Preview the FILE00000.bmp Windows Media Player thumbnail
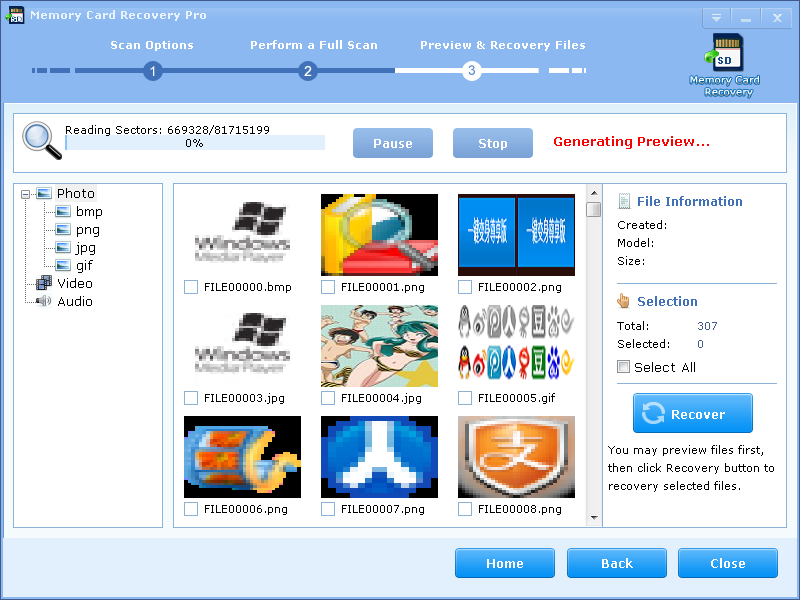The height and width of the screenshot is (600, 800). [x=242, y=235]
